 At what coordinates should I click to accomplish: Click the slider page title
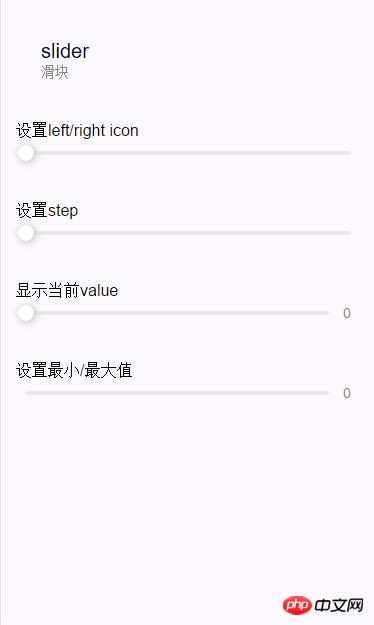click(x=65, y=51)
